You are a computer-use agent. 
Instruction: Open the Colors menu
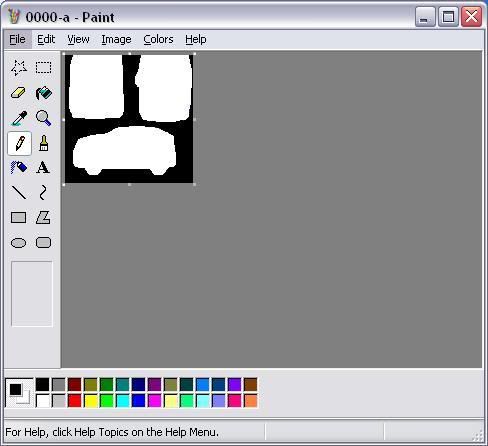158,39
